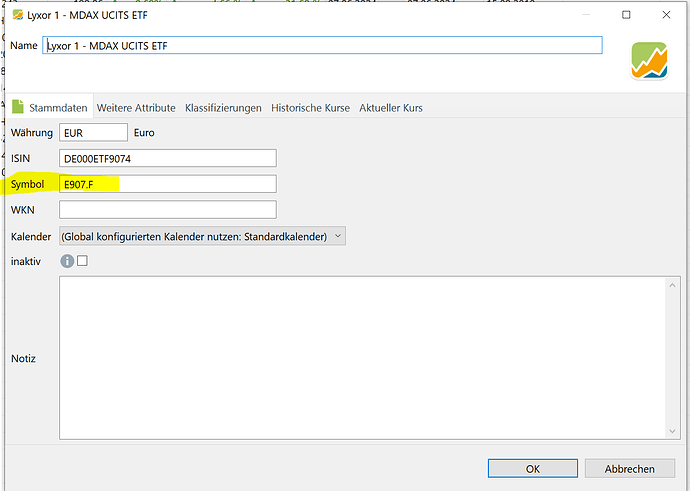690x491 pixels.
Task: Open the Kalender dropdown
Action: (202, 236)
